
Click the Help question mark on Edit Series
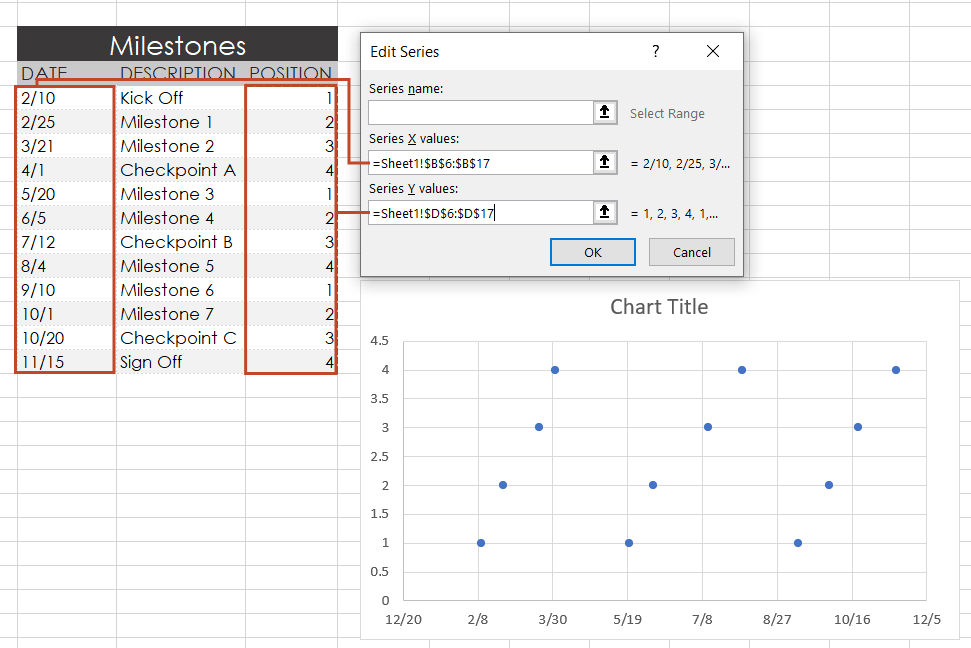click(x=655, y=51)
